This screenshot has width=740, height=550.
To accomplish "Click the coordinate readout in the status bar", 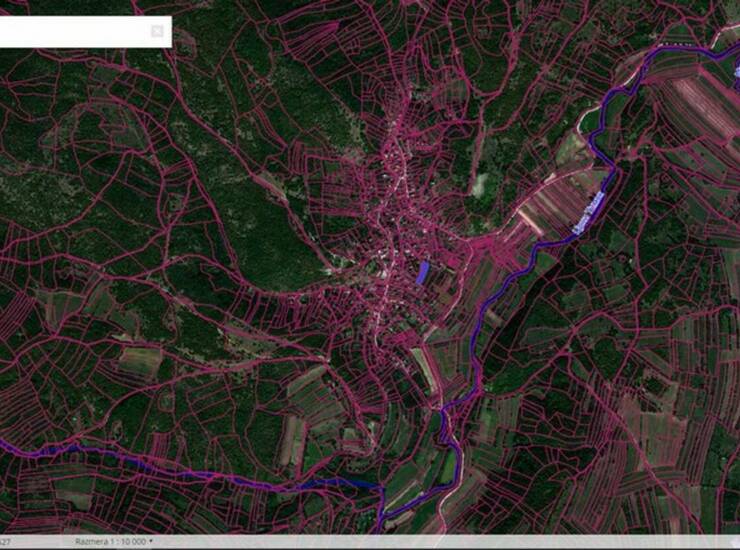I will coord(6,542).
